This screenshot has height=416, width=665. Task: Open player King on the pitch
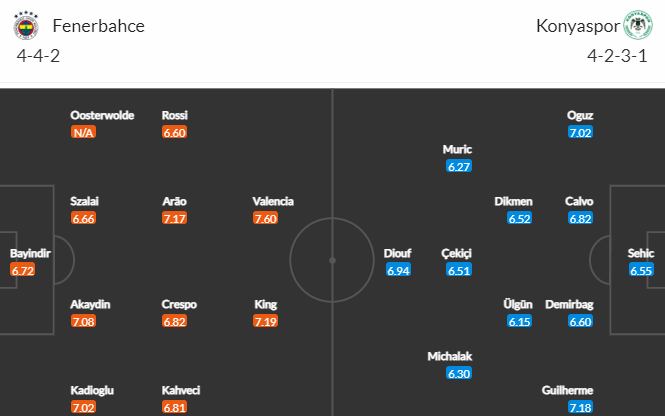pos(265,304)
